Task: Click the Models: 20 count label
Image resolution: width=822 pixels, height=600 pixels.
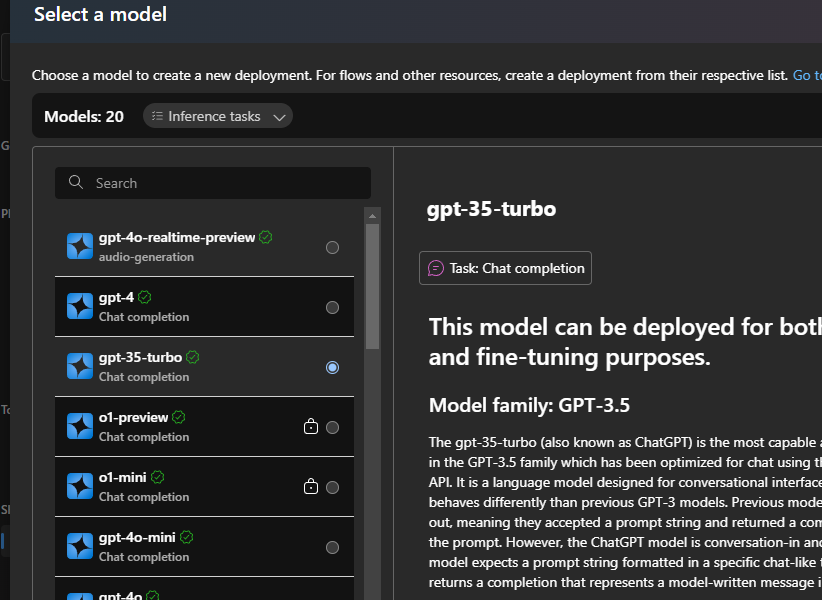Action: tap(84, 116)
